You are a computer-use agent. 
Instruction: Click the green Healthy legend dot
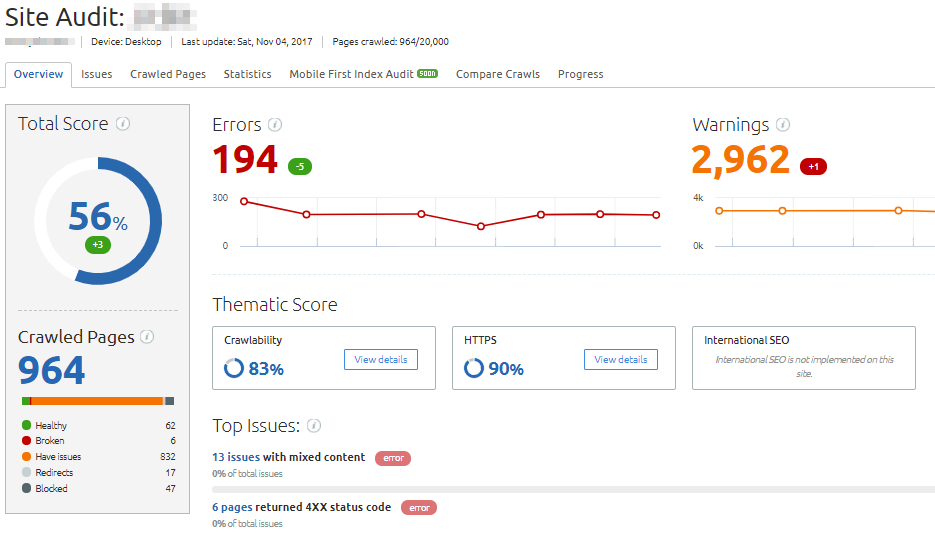26,425
